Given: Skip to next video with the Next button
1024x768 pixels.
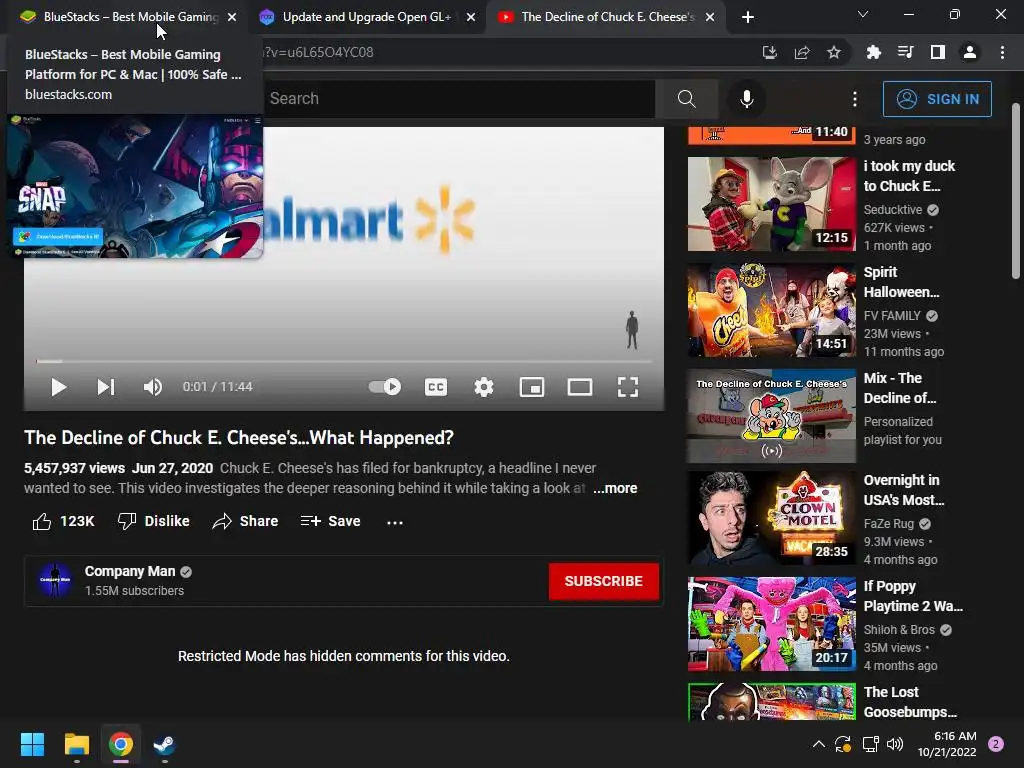Looking at the screenshot, I should pos(106,387).
